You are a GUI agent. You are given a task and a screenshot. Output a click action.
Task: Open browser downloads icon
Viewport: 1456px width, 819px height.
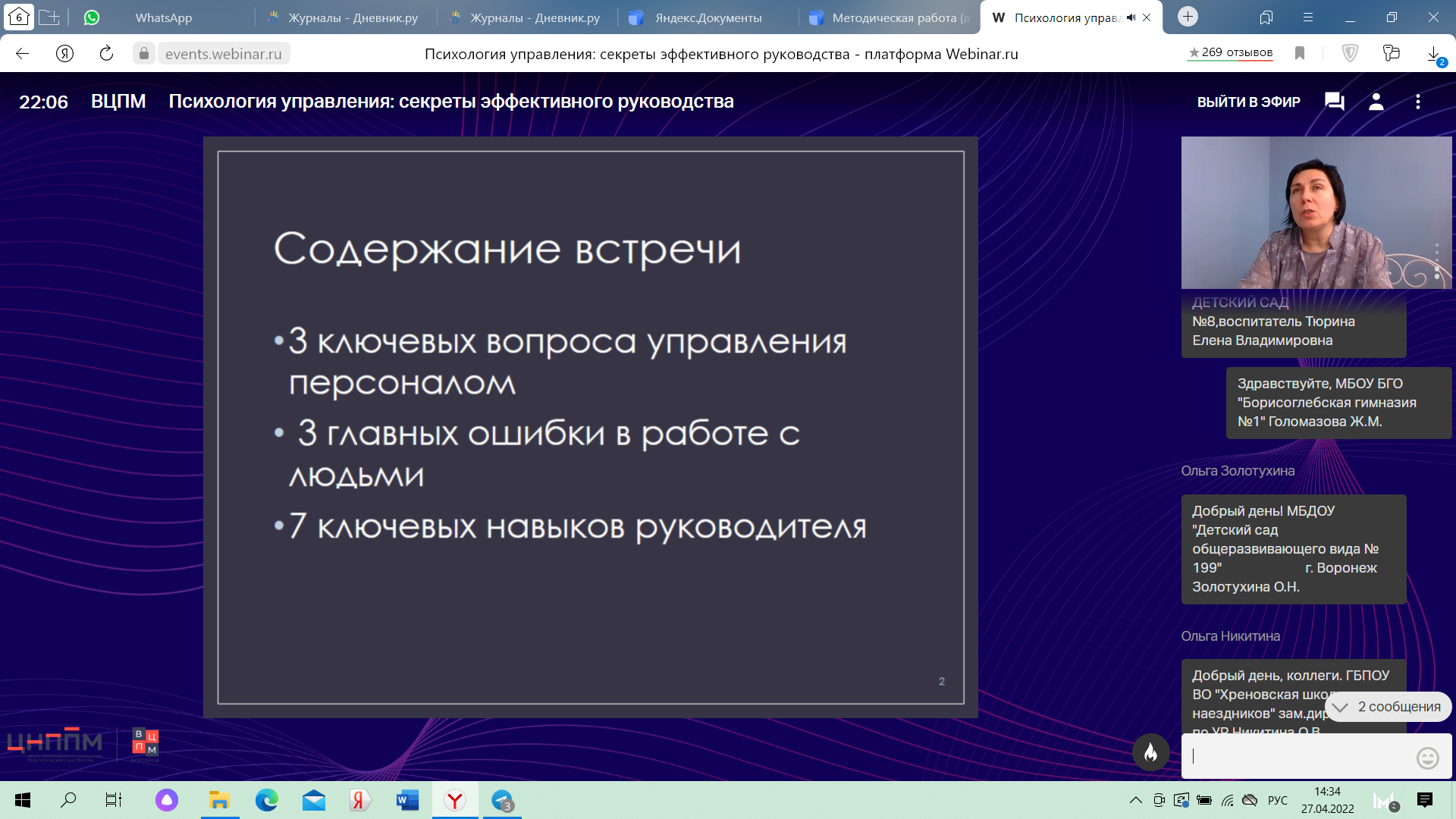tap(1433, 53)
